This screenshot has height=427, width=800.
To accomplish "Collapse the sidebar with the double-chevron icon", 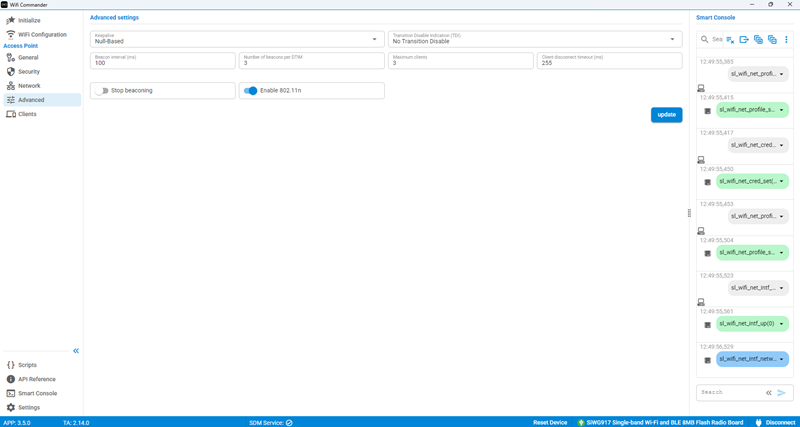I will pyautogui.click(x=76, y=351).
